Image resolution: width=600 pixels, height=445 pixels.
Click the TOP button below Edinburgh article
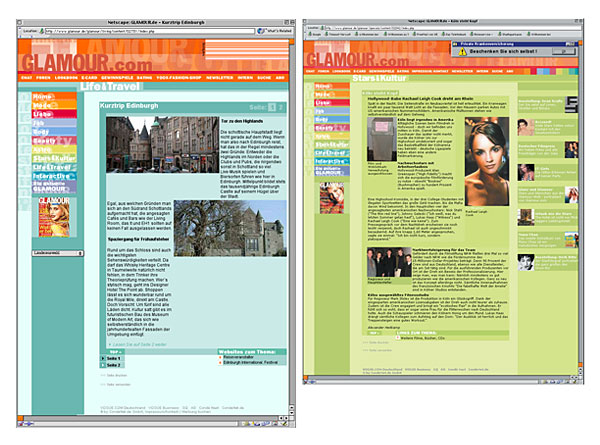pyautogui.click(x=115, y=352)
